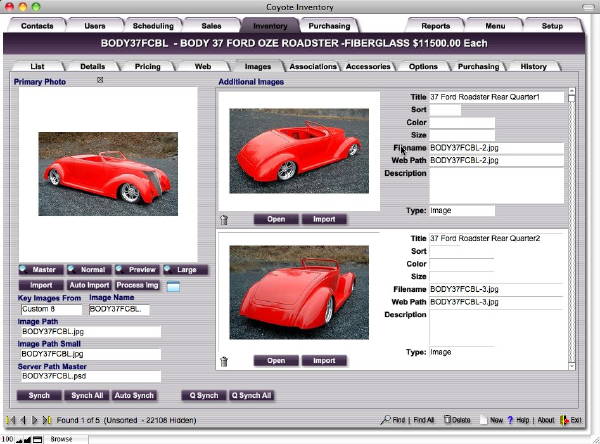Click the Title field of first additional image
600x444 pixels.
[x=496, y=97]
